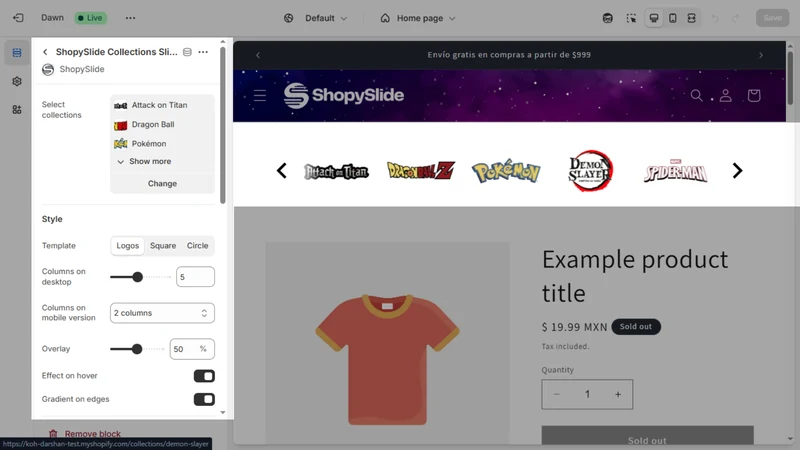This screenshot has height=450, width=800.
Task: Click the Change collections button
Action: 162,183
